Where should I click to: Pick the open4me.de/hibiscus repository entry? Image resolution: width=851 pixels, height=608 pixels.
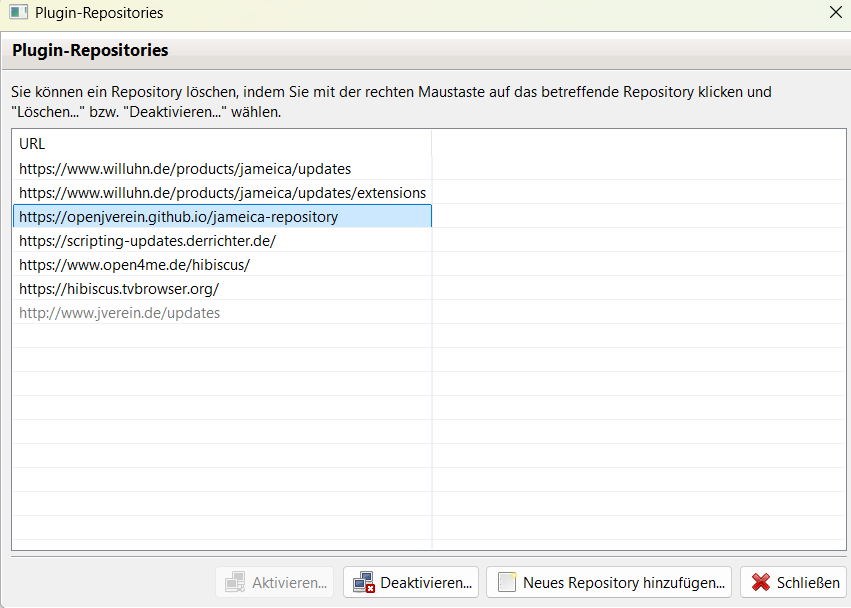(x=134, y=265)
